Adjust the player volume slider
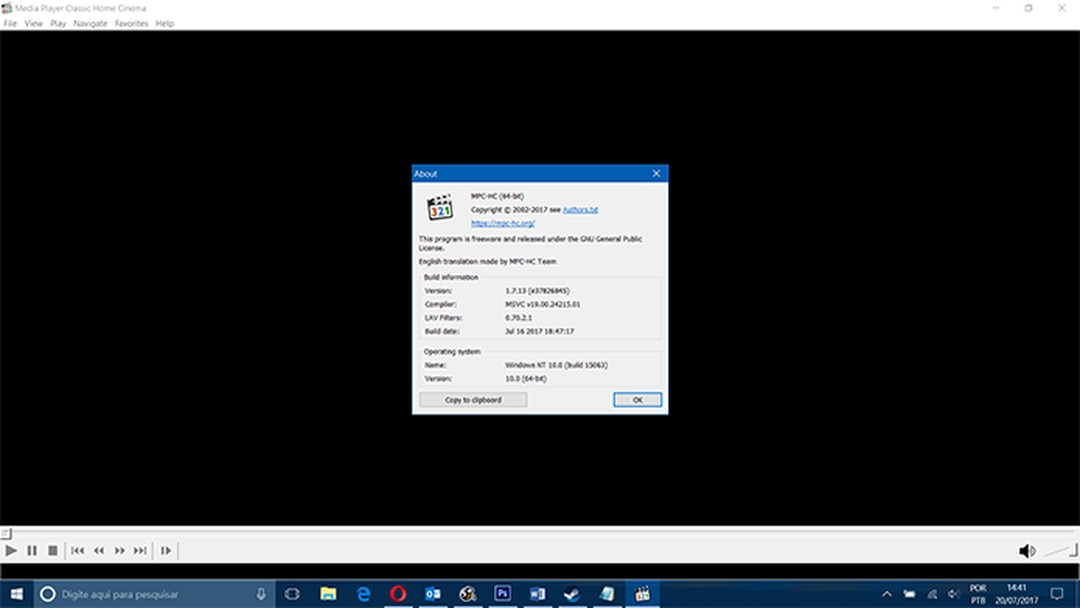 pos(1059,551)
